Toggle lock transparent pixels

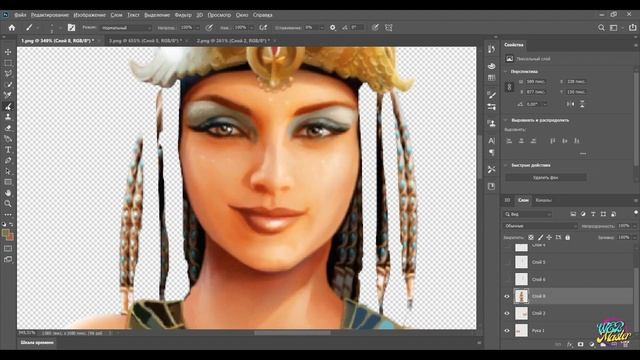pos(531,237)
